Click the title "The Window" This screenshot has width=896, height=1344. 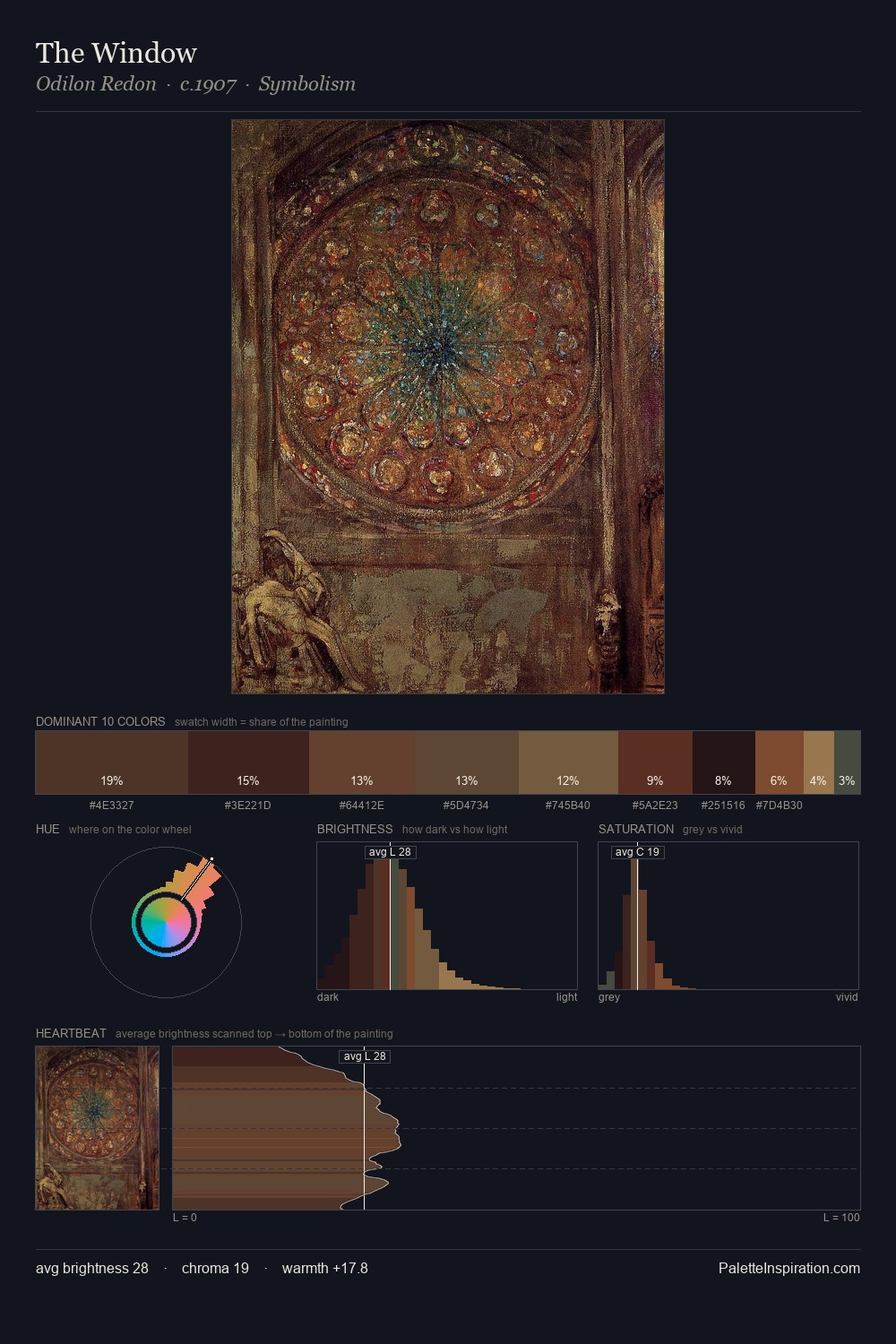(x=116, y=53)
